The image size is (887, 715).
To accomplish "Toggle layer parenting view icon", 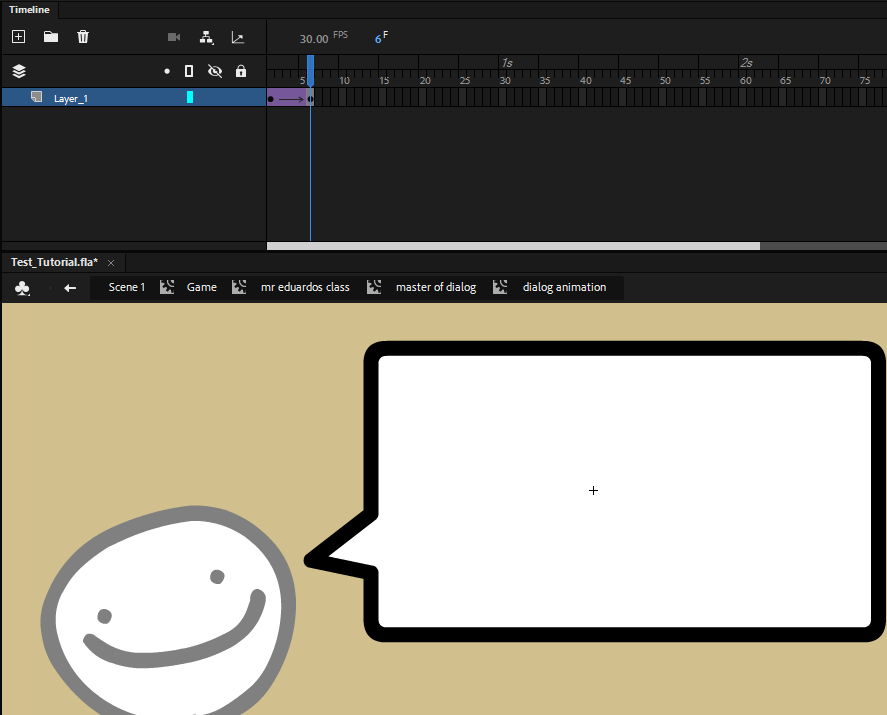I will pos(206,37).
